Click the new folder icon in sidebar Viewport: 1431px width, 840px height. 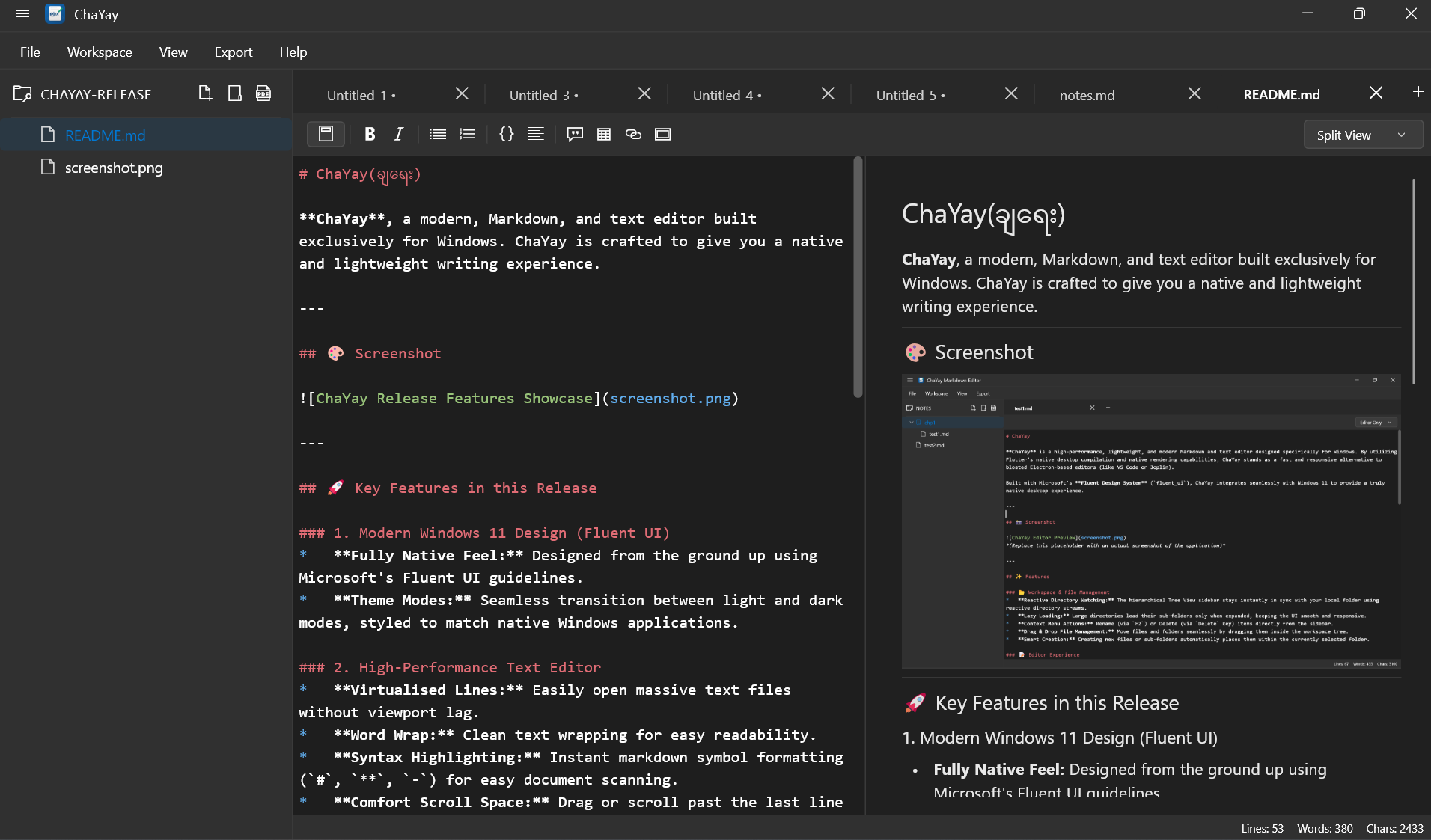(x=234, y=93)
